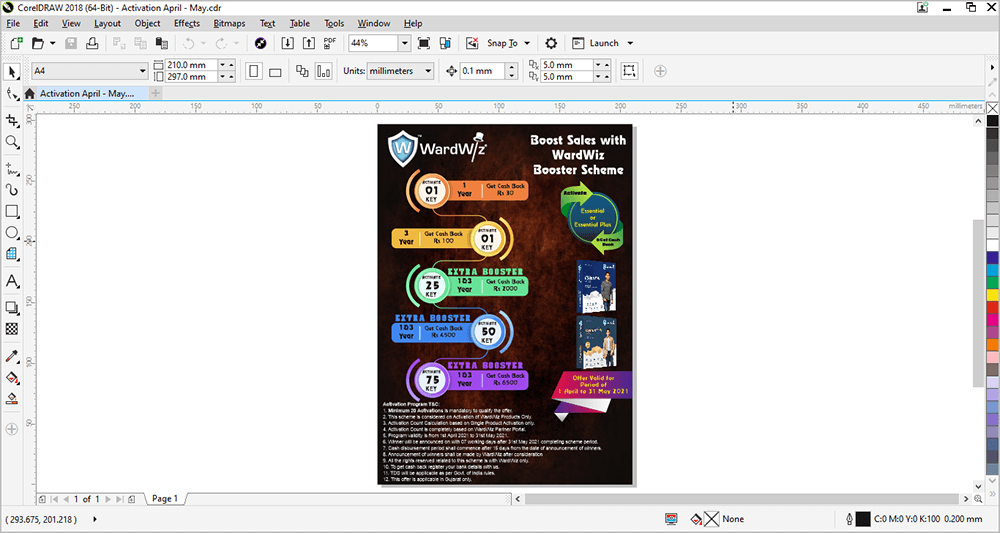Open the Bitmaps menu
This screenshot has height=533, width=1000.
click(229, 24)
